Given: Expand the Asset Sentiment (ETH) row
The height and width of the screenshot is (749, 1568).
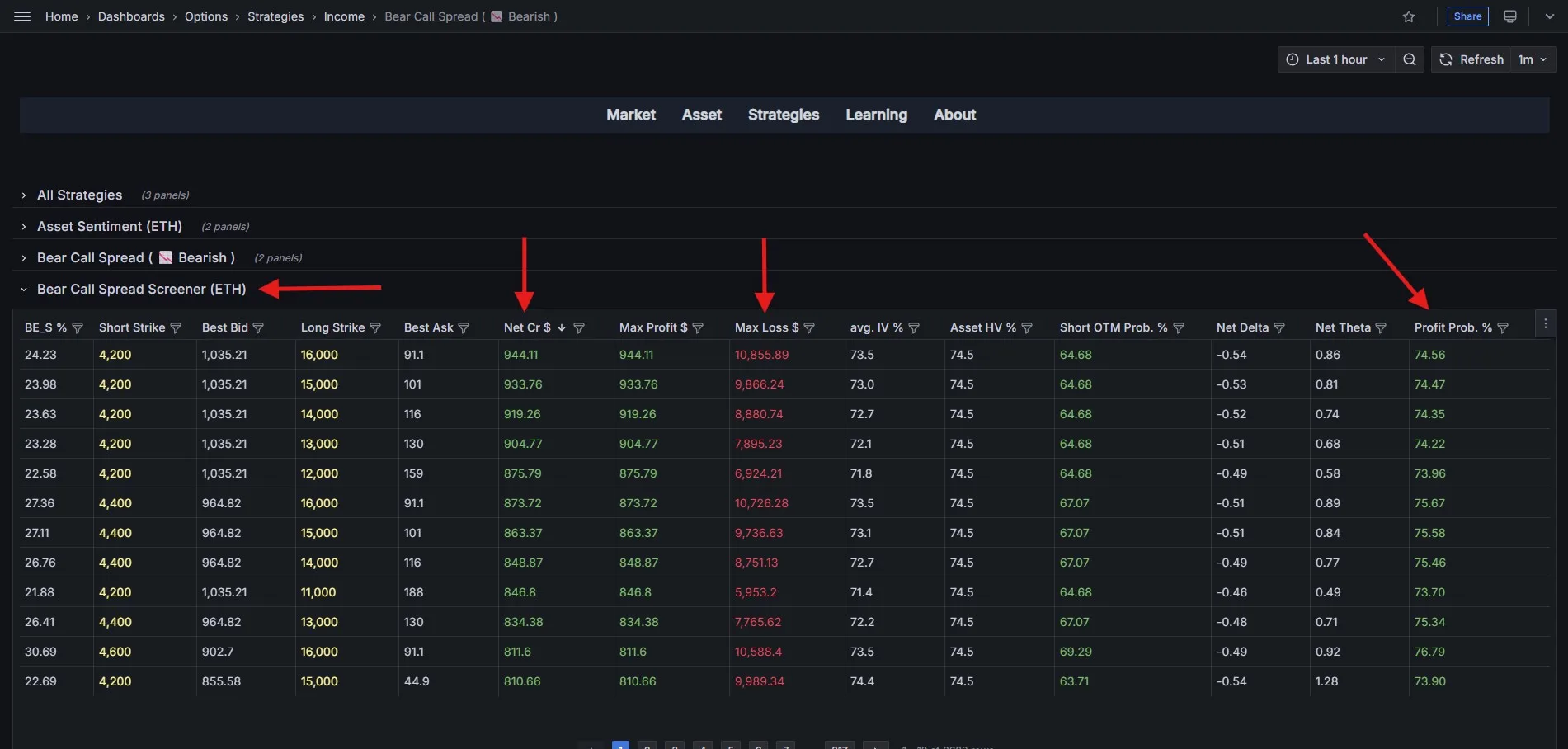Looking at the screenshot, I should (109, 226).
